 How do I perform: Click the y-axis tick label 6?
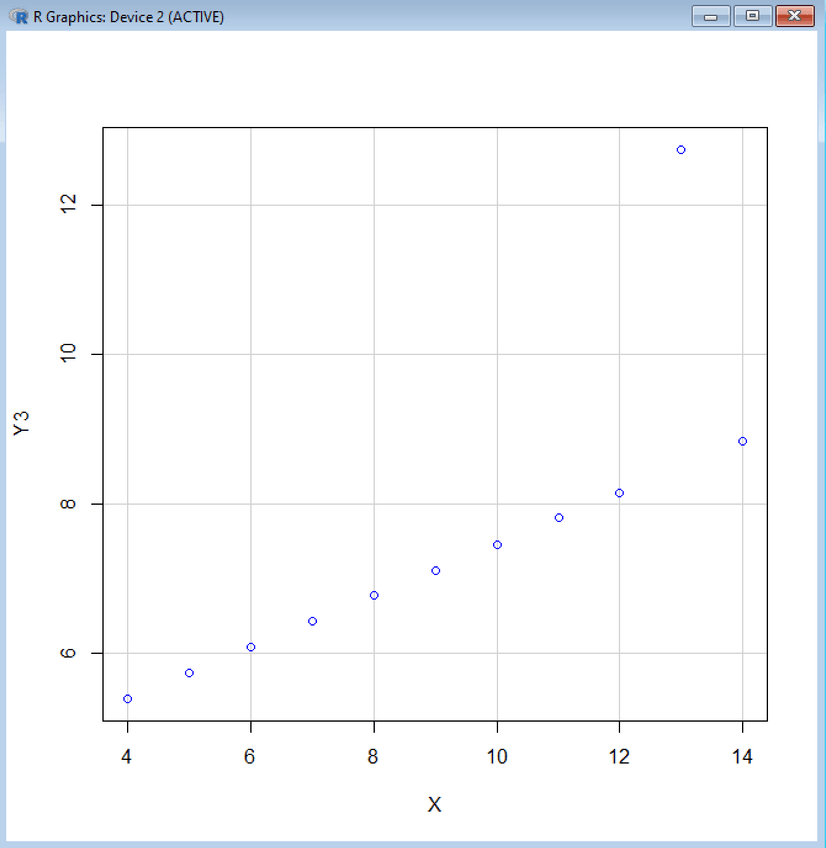[69, 653]
